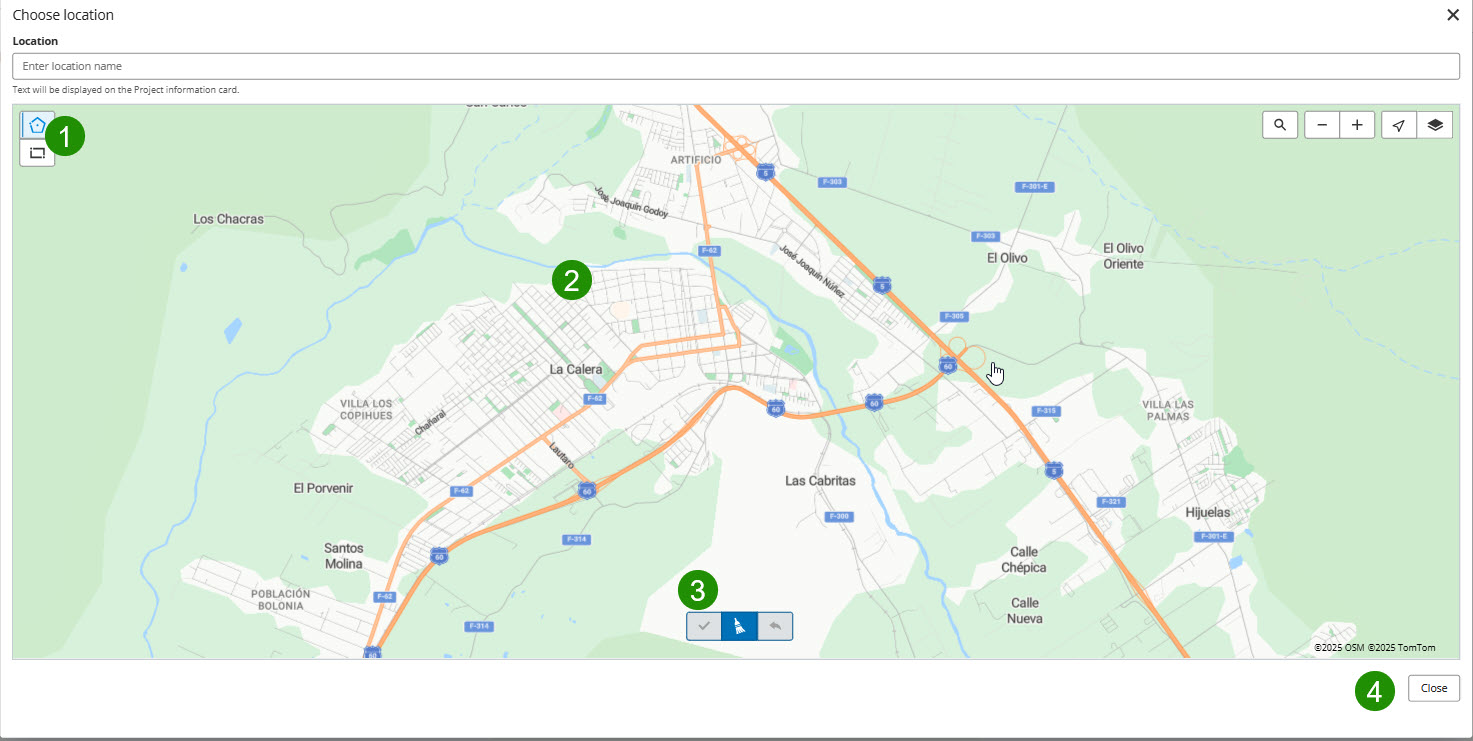Click the F-321 road shield
1473x741 pixels.
[x=1110, y=501]
